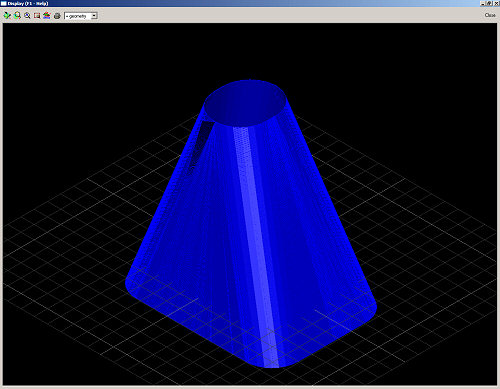Expand the geometry dropdown arrow
Screen dimensions: 500x389
(94, 16)
